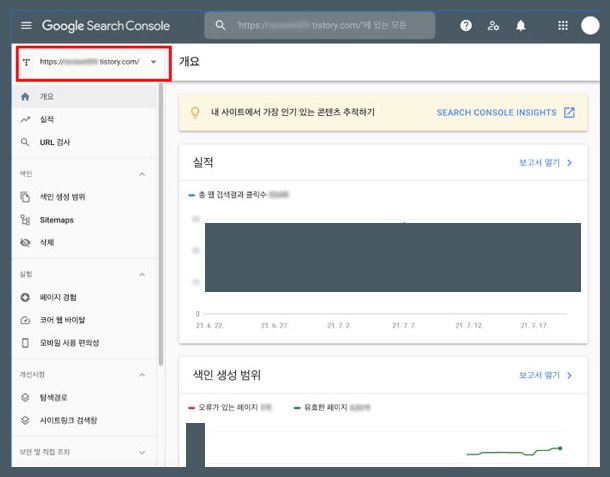Click the property URL text in selector
This screenshot has width=610, height=477.
point(89,62)
